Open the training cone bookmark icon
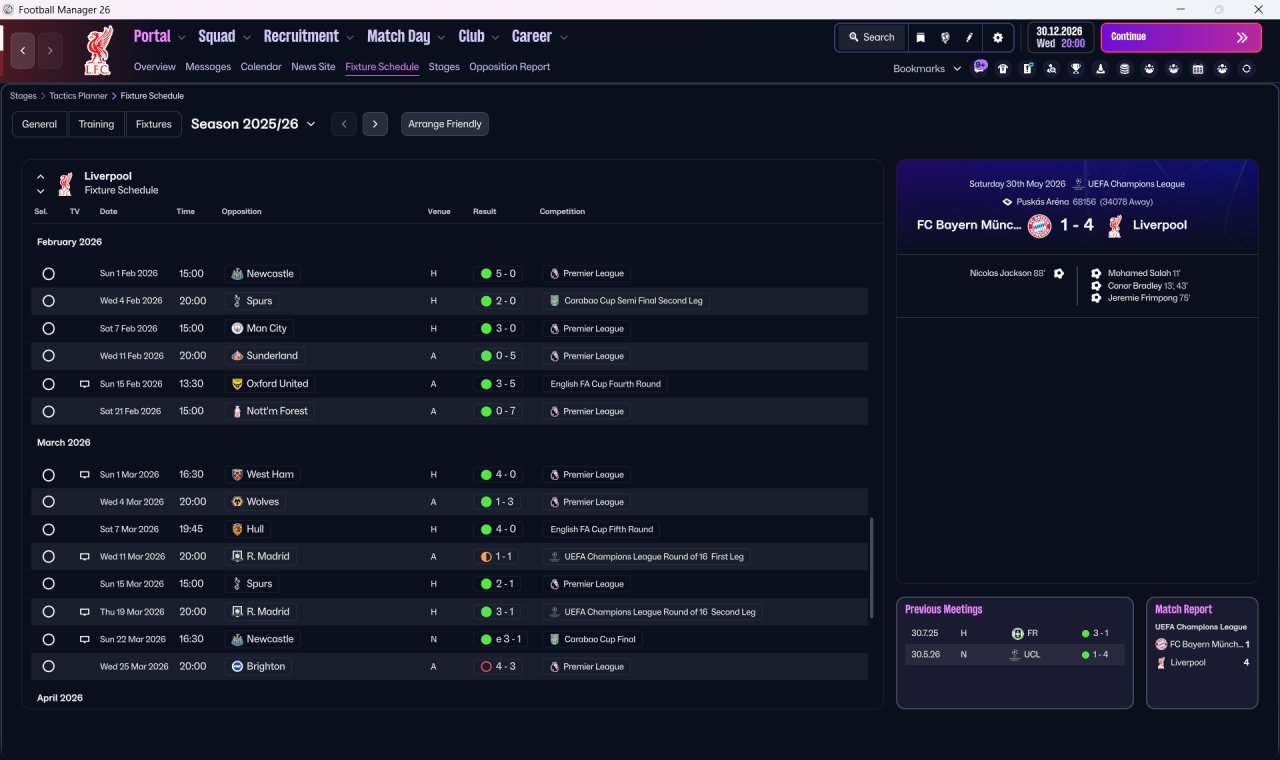 [1100, 69]
